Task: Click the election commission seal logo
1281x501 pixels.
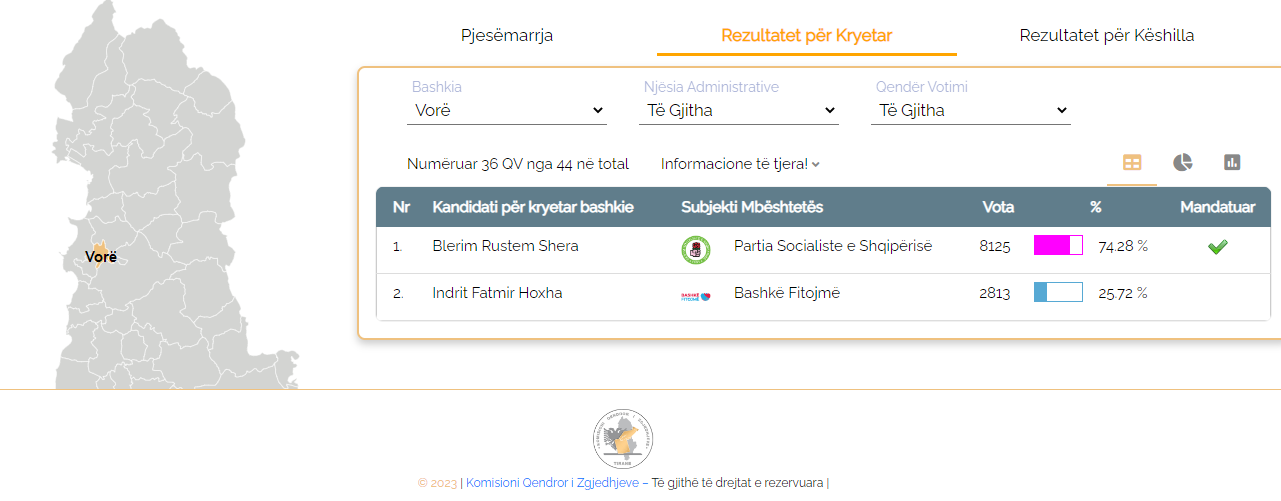Action: pyautogui.click(x=624, y=439)
